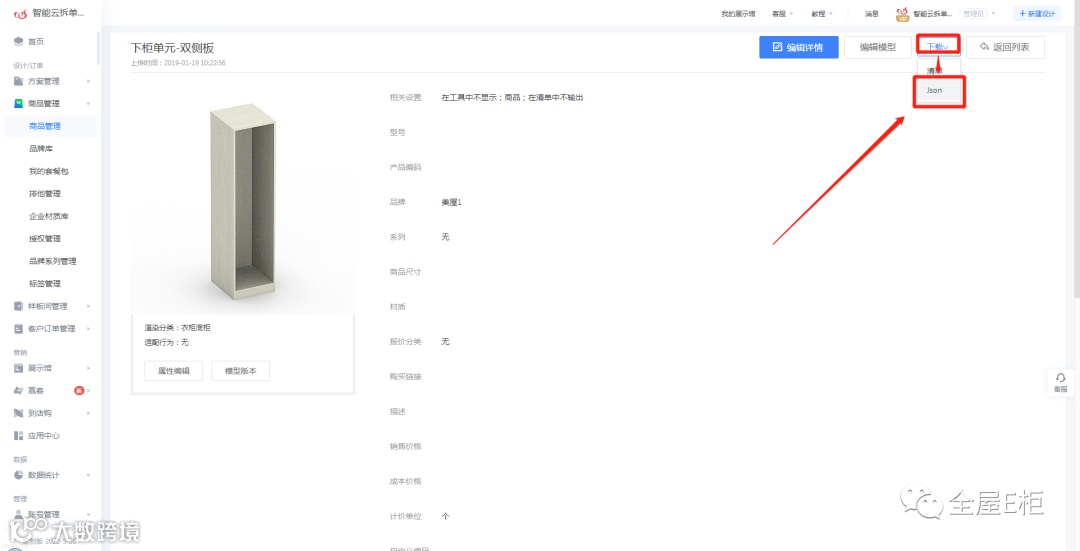Click the 模型版本 button
1080x551 pixels.
point(240,371)
